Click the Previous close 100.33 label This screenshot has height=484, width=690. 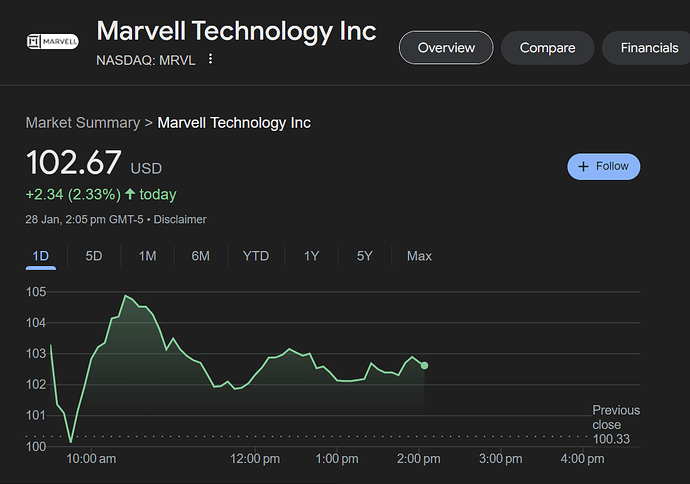coord(615,425)
